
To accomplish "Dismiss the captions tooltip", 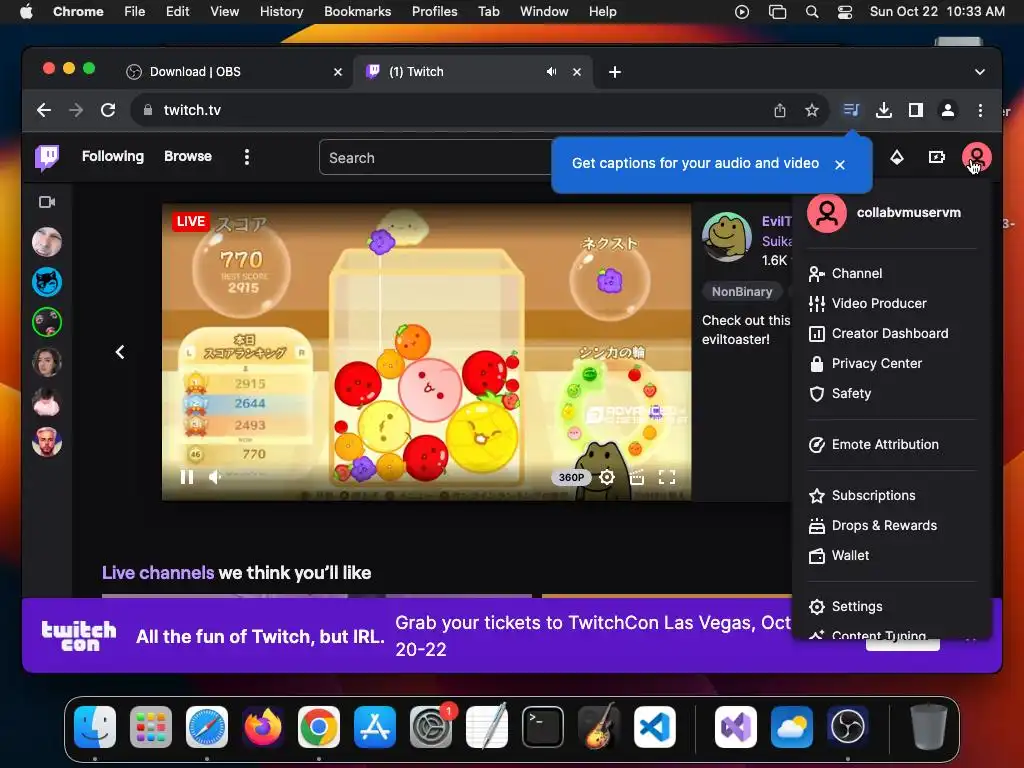I will pyautogui.click(x=840, y=165).
